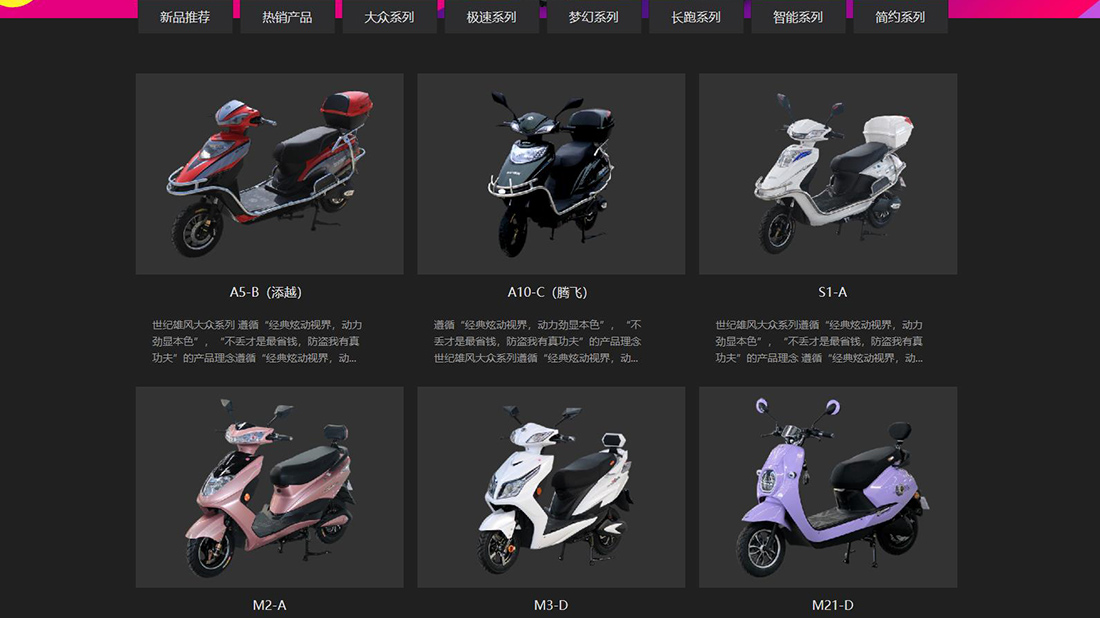The image size is (1100, 618).
Task: Select the 大众系列 category tab
Action: (x=389, y=17)
